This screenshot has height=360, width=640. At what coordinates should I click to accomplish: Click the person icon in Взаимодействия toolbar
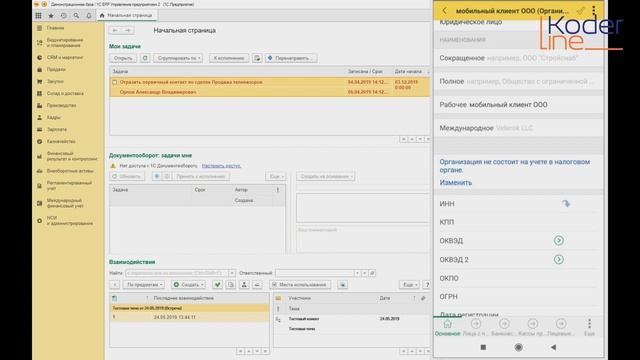click(244, 284)
